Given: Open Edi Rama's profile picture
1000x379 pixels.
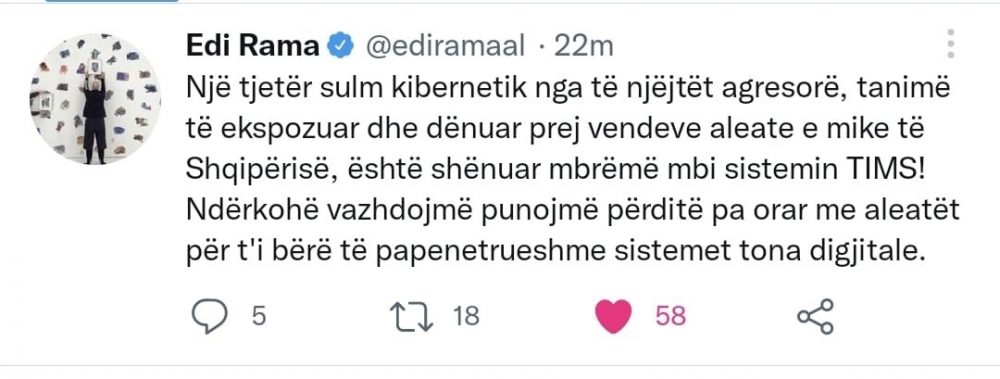Looking at the screenshot, I should [94, 99].
